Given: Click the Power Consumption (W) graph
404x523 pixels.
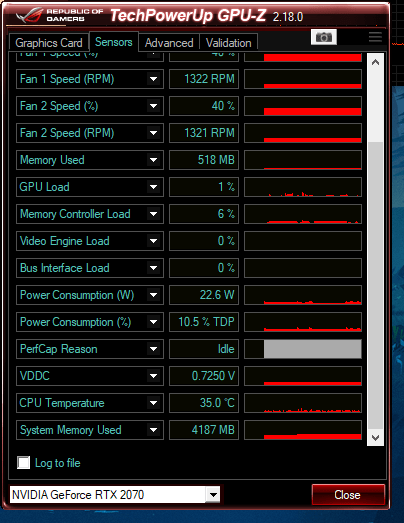Looking at the screenshot, I should tap(303, 295).
